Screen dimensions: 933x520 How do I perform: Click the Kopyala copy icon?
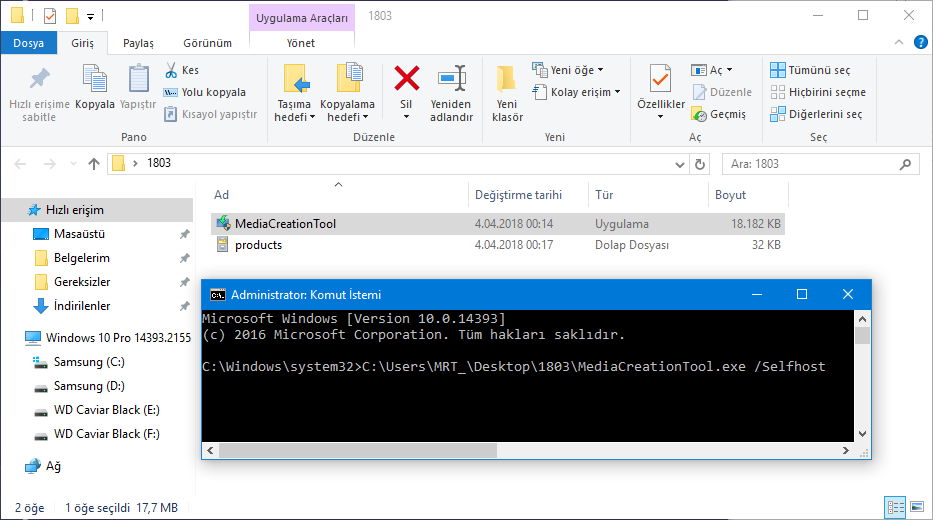tap(95, 79)
